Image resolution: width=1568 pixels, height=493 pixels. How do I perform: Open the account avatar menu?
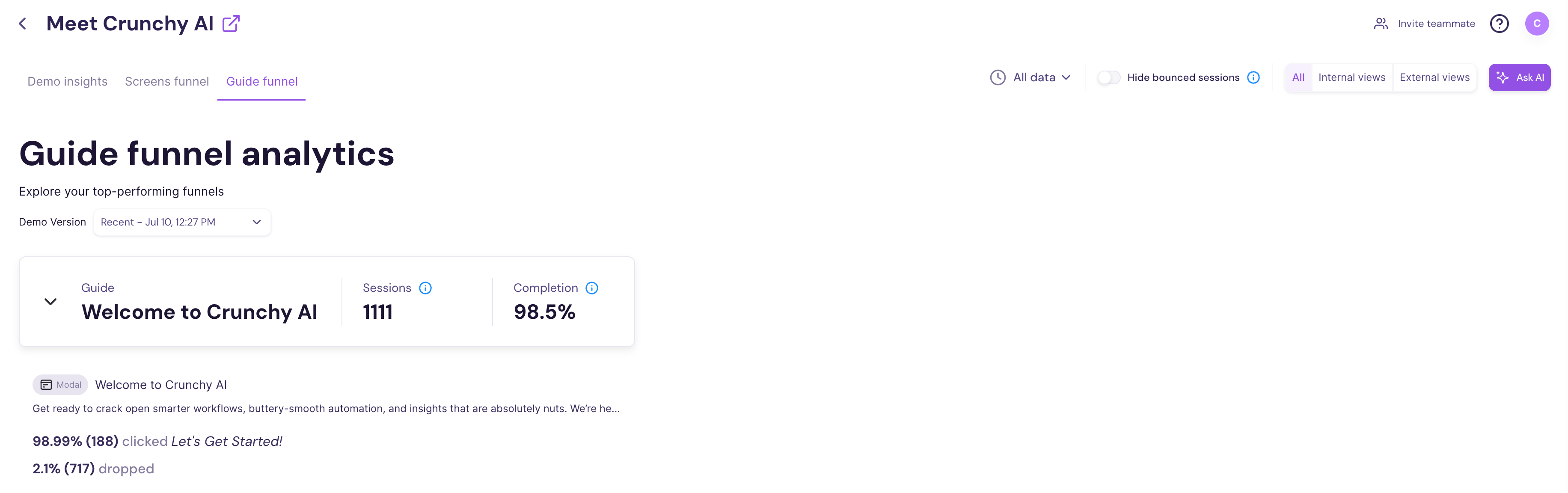(x=1537, y=23)
